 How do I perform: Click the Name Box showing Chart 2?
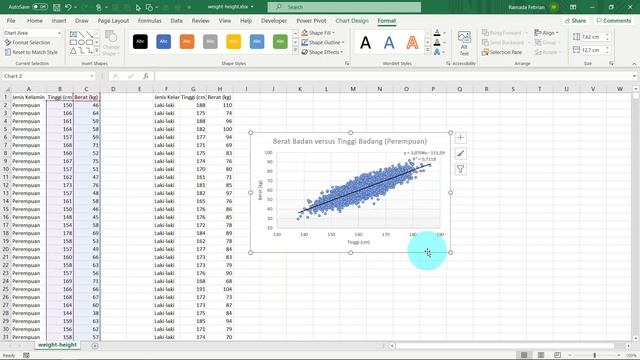coord(45,76)
